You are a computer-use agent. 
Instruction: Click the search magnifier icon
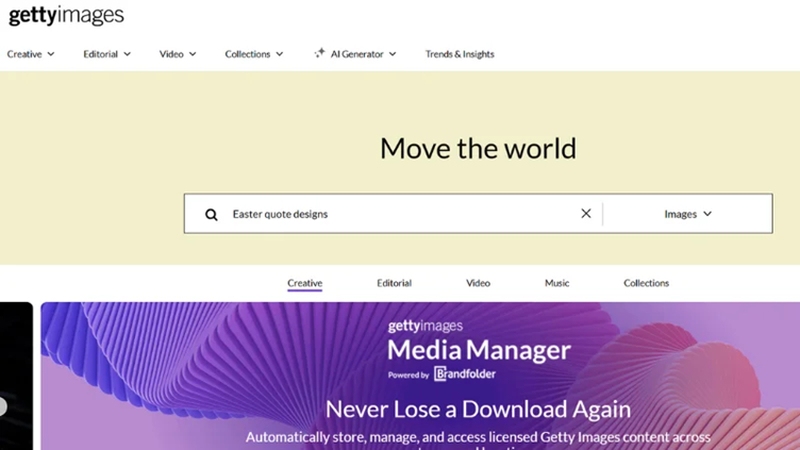point(211,214)
